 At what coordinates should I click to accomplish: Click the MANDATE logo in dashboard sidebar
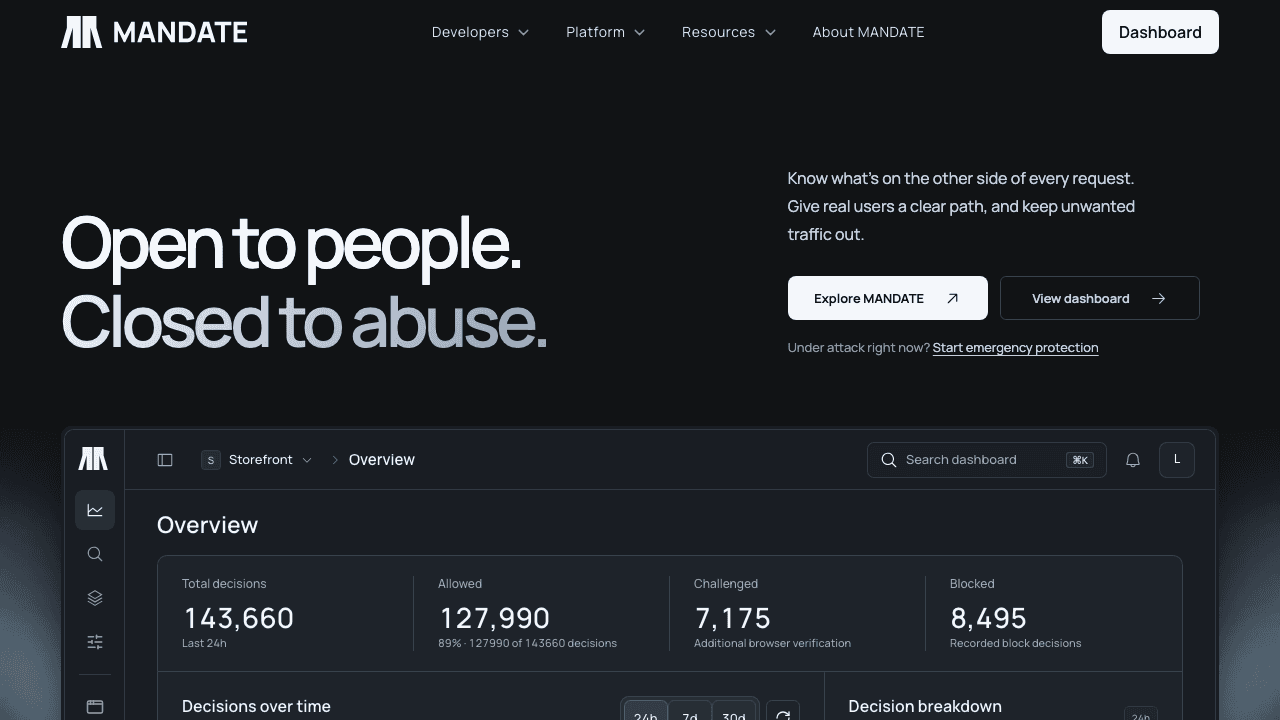point(93,459)
